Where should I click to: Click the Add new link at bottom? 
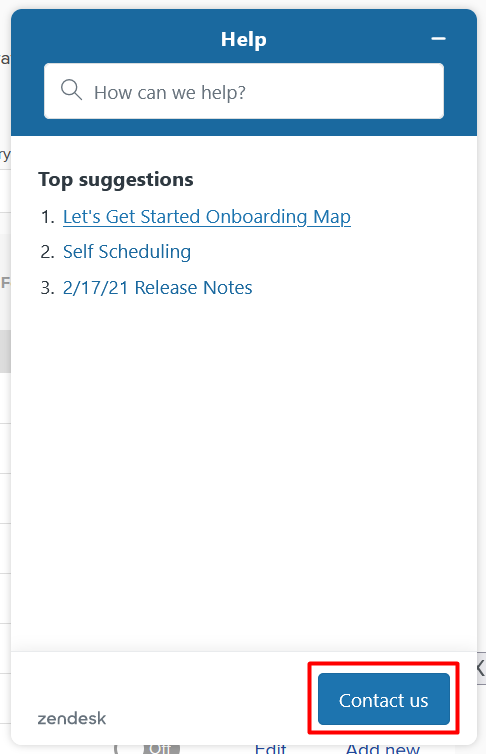383,749
